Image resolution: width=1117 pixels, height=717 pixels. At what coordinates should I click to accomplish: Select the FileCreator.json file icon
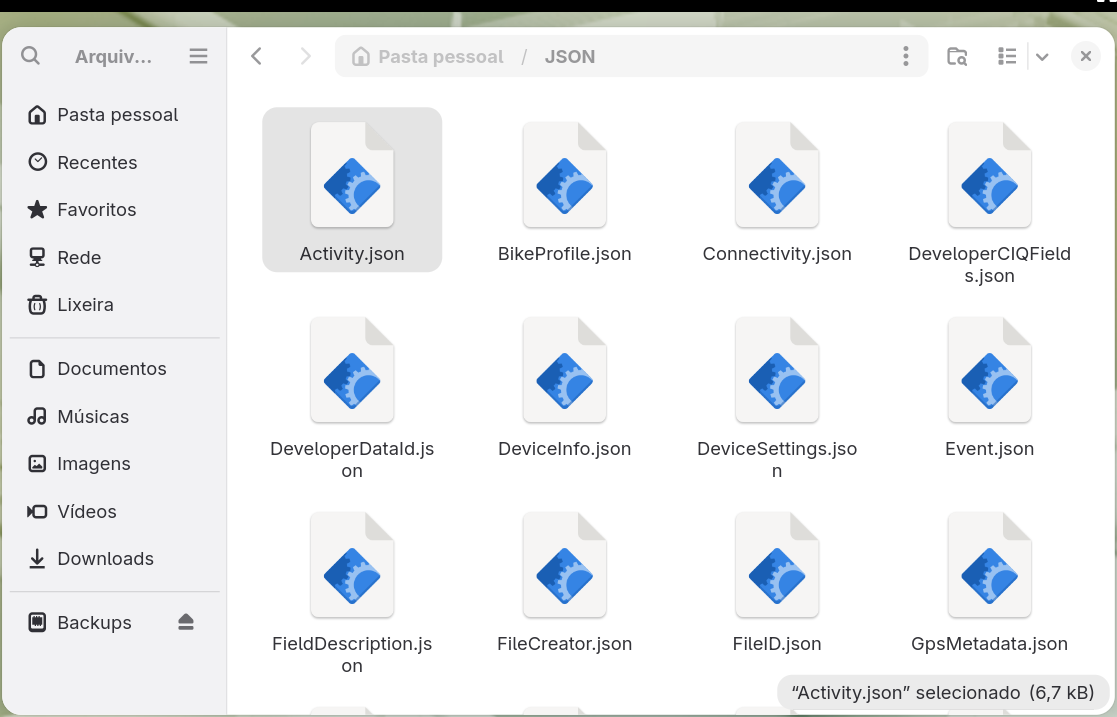click(564, 565)
